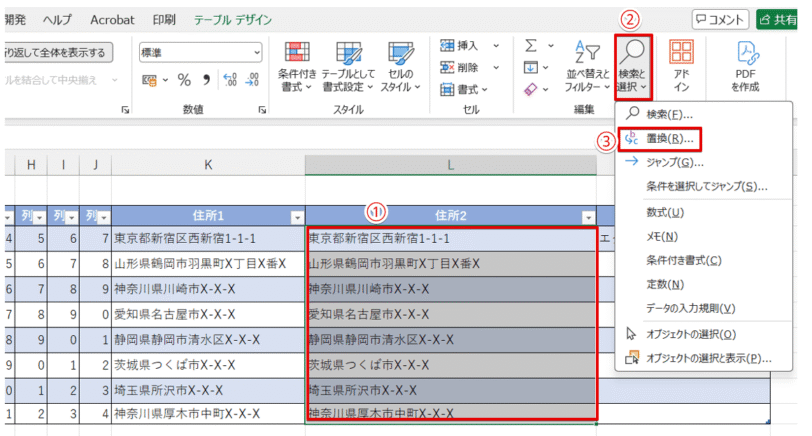Decrease decimal places icon

[x=252, y=80]
